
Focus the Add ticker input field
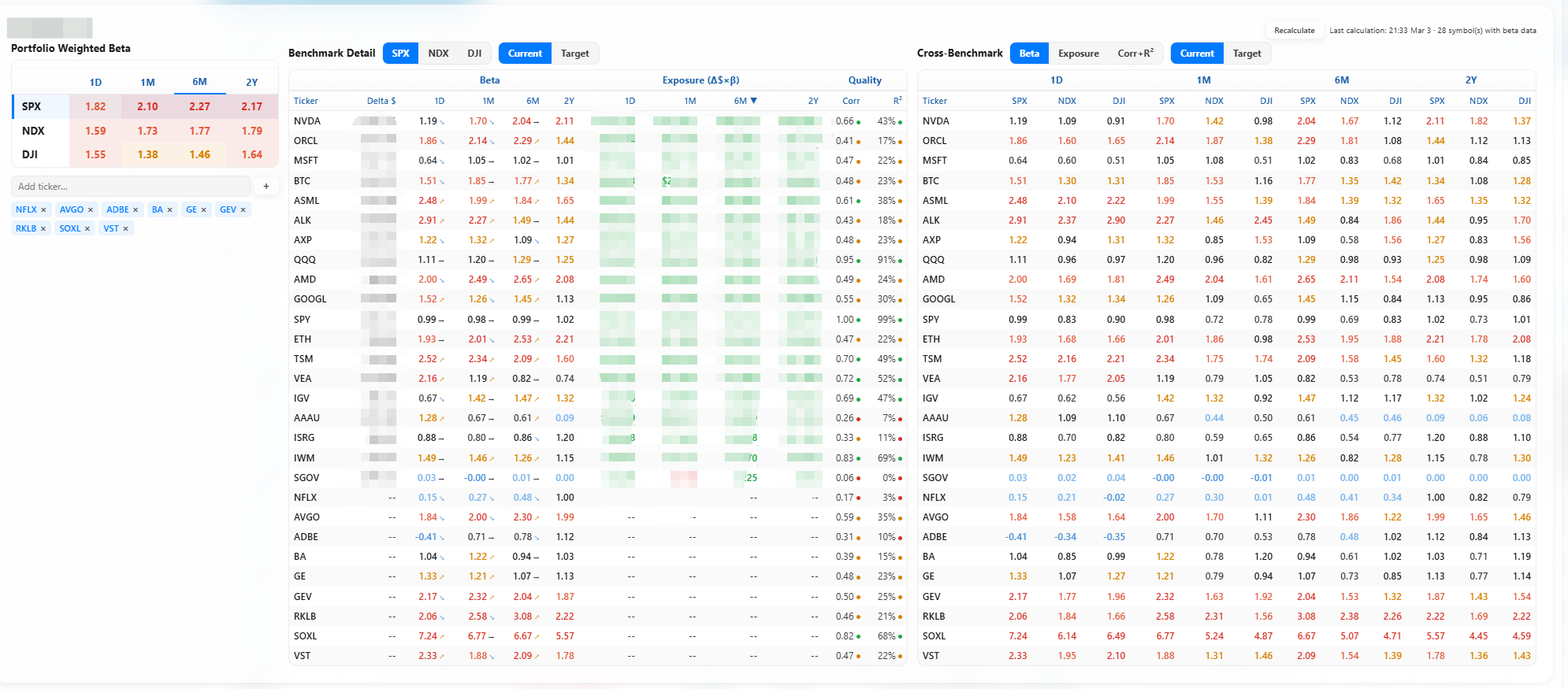(130, 187)
